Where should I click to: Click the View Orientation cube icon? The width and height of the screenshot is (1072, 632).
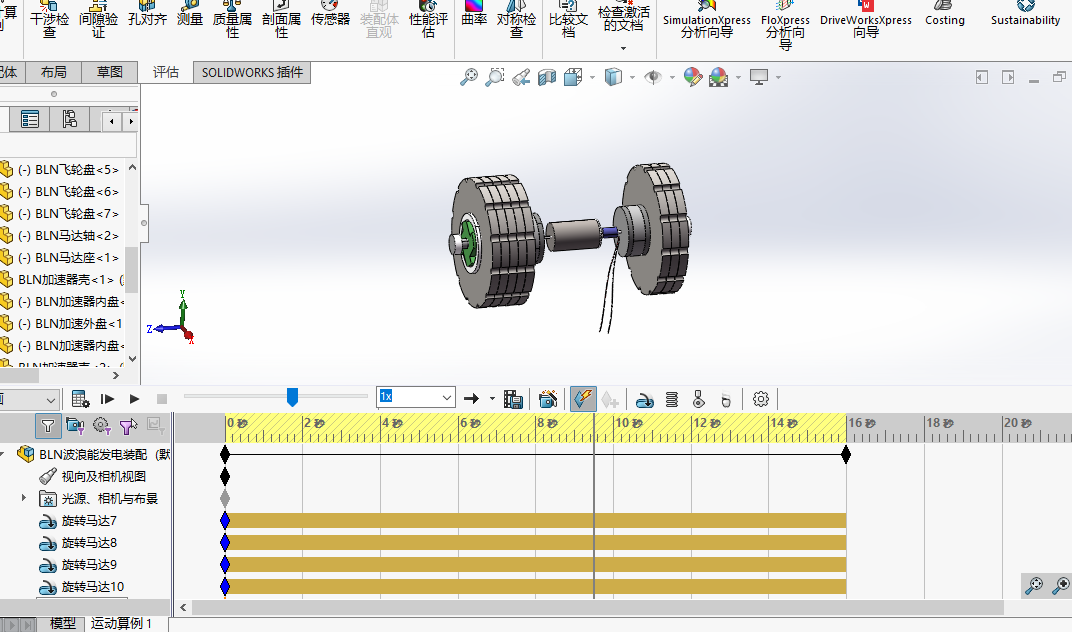(x=572, y=77)
